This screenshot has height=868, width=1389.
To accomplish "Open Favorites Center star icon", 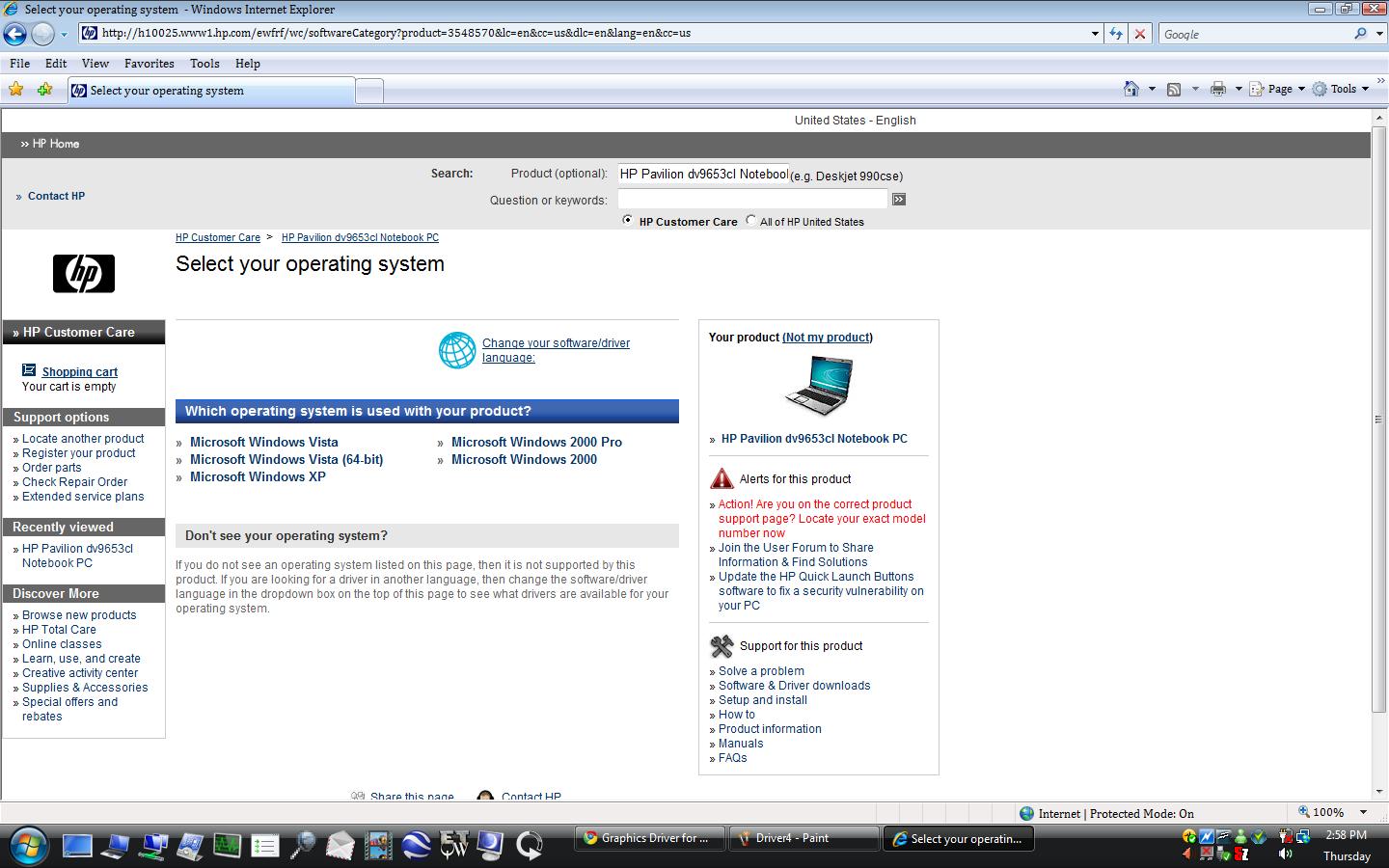I will pos(16,90).
